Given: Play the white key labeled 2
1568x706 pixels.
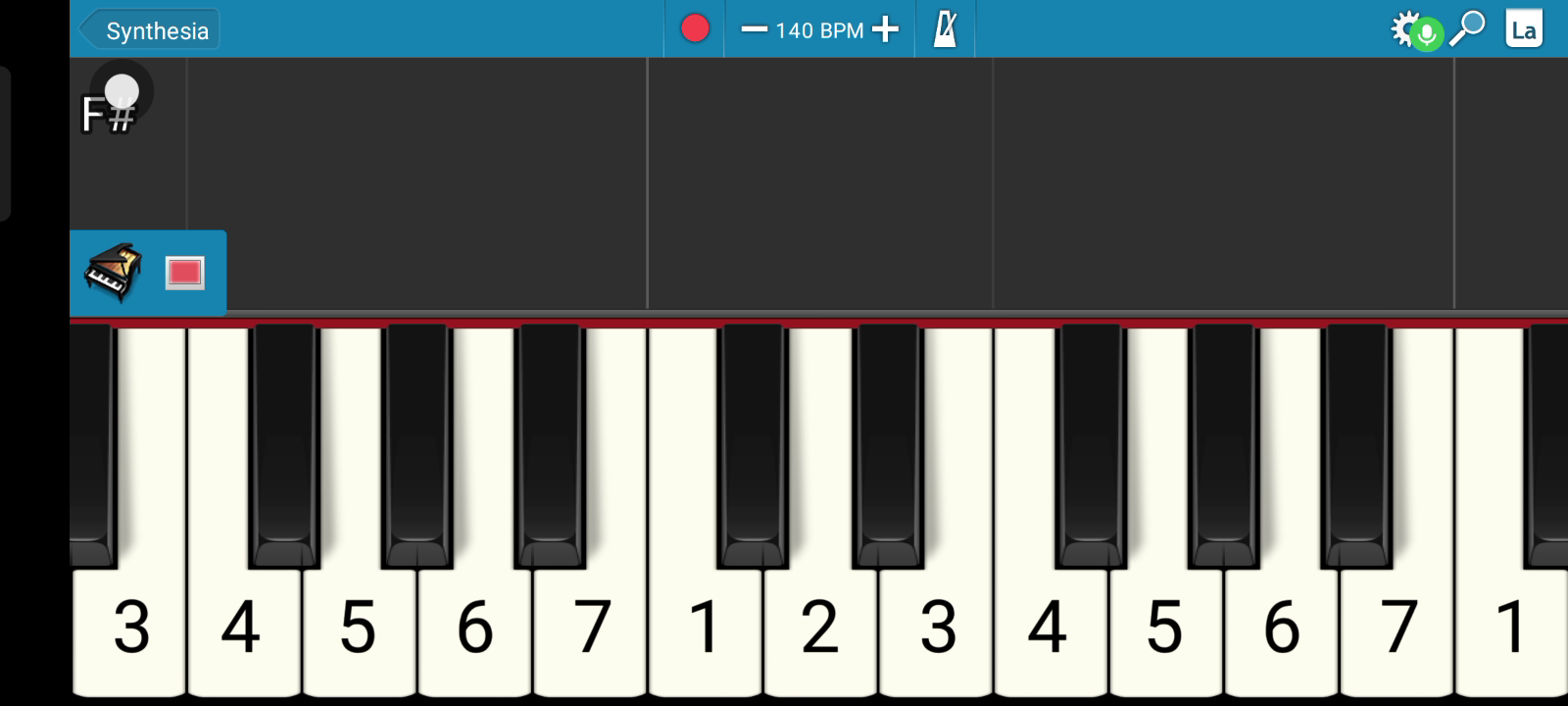Looking at the screenshot, I should pyautogui.click(x=821, y=628).
